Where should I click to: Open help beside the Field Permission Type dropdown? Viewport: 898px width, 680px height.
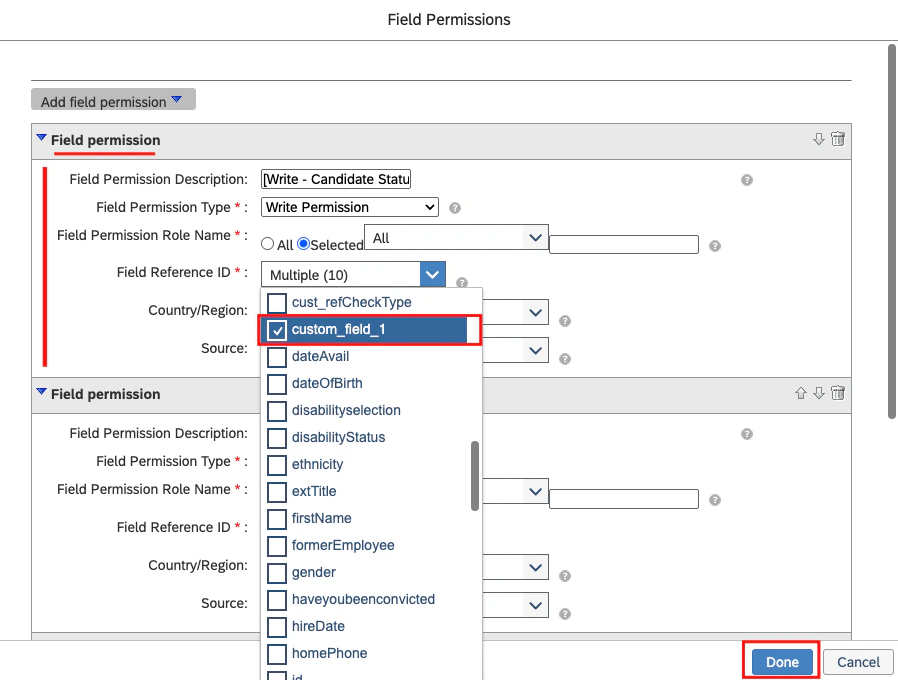click(x=455, y=207)
